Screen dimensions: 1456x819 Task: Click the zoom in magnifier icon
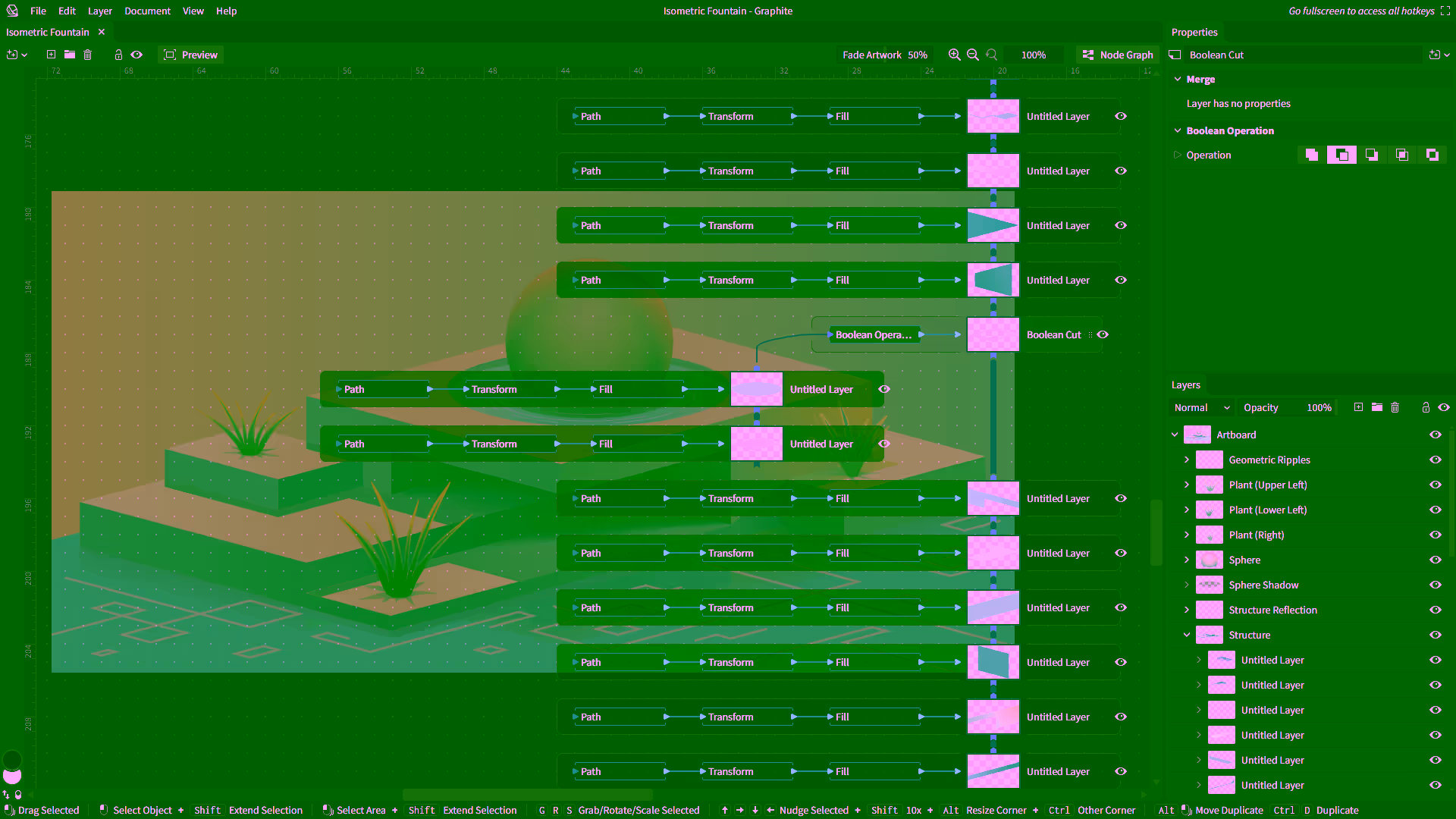pos(954,55)
